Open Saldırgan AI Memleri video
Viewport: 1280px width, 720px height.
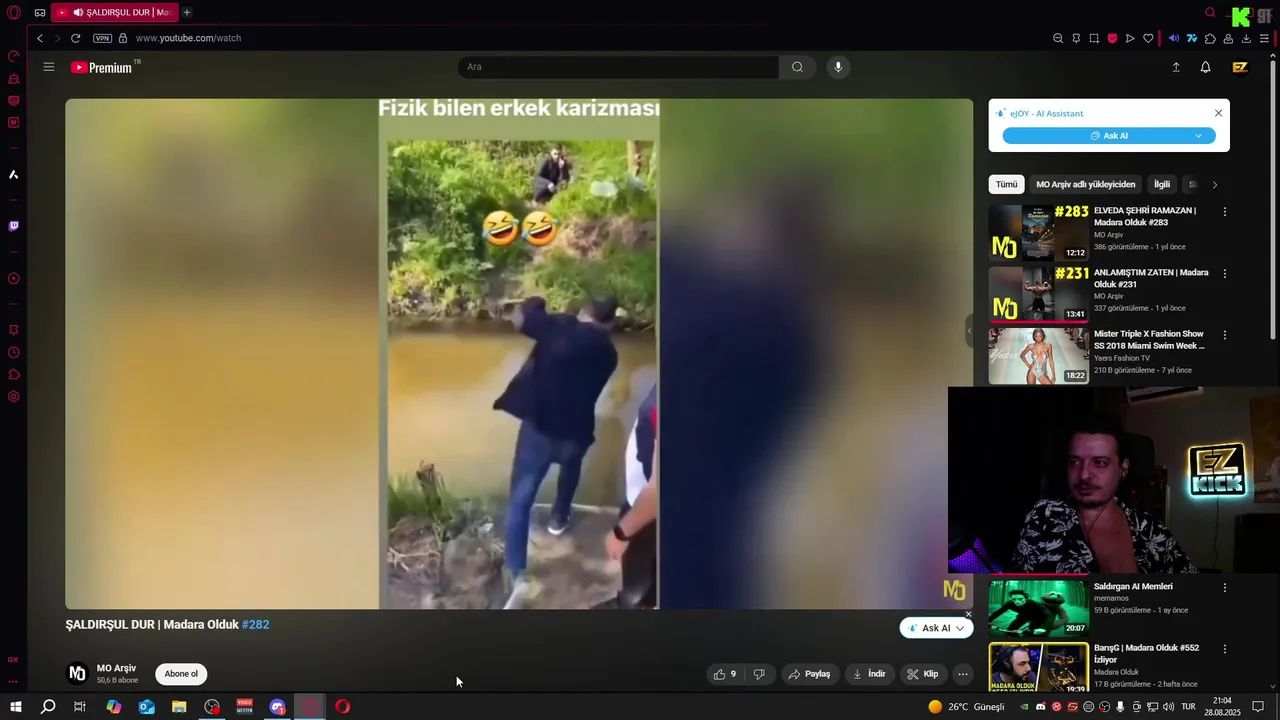pyautogui.click(x=1039, y=608)
